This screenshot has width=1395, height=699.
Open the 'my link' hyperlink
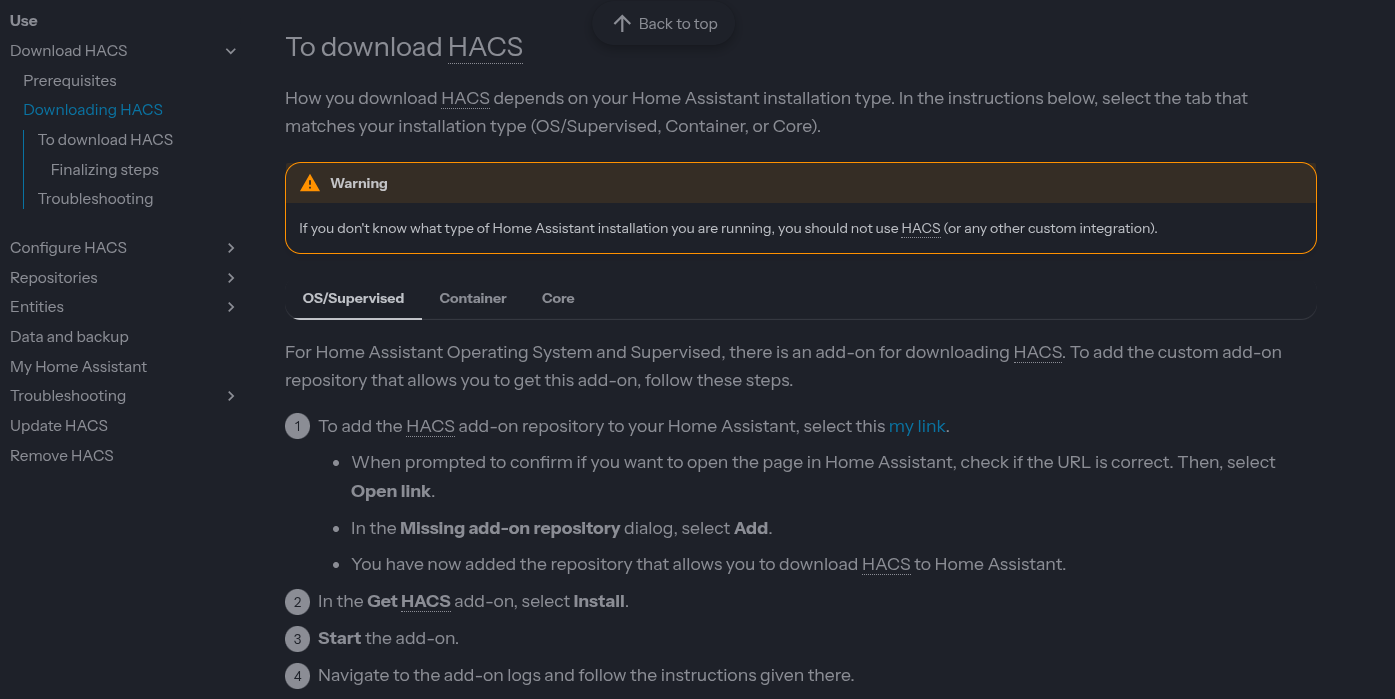tap(916, 426)
